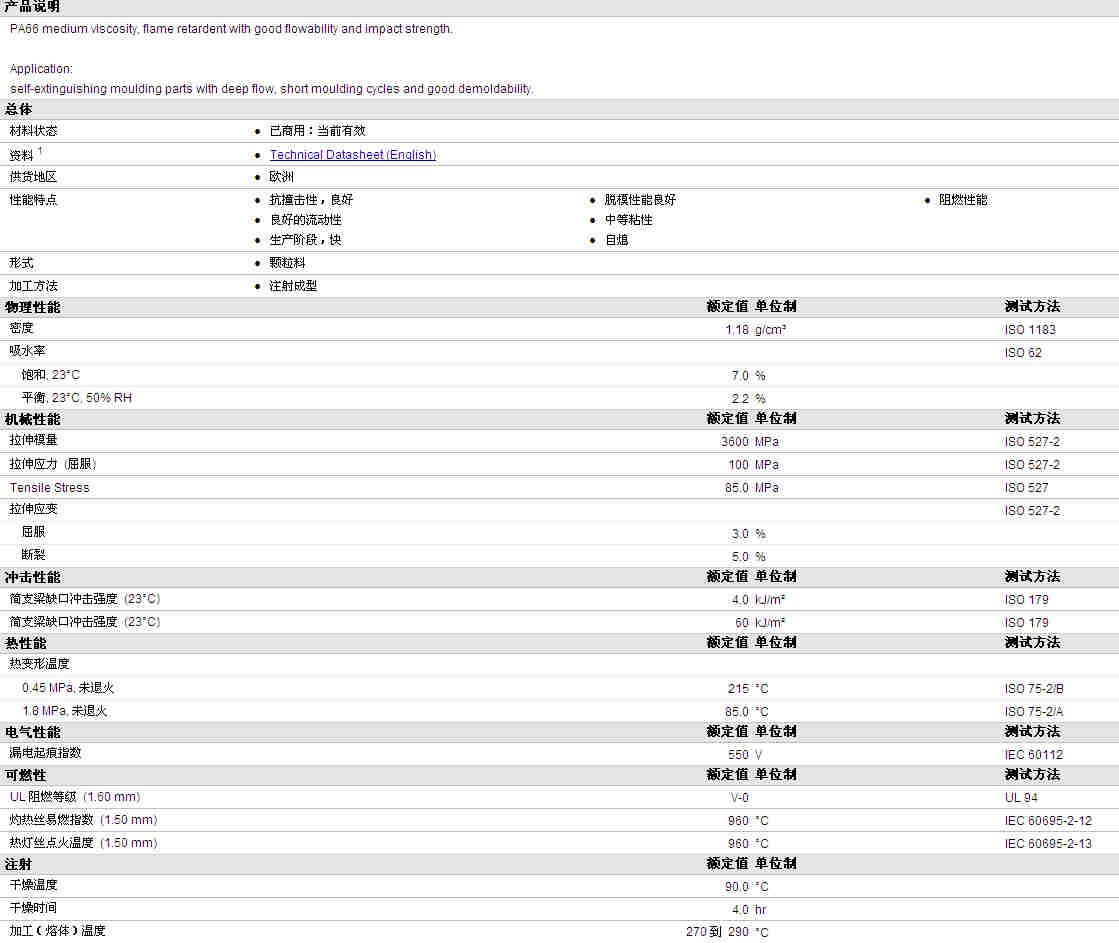Open the Technical Datasheet (English) link
1119x943 pixels.
[x=352, y=155]
